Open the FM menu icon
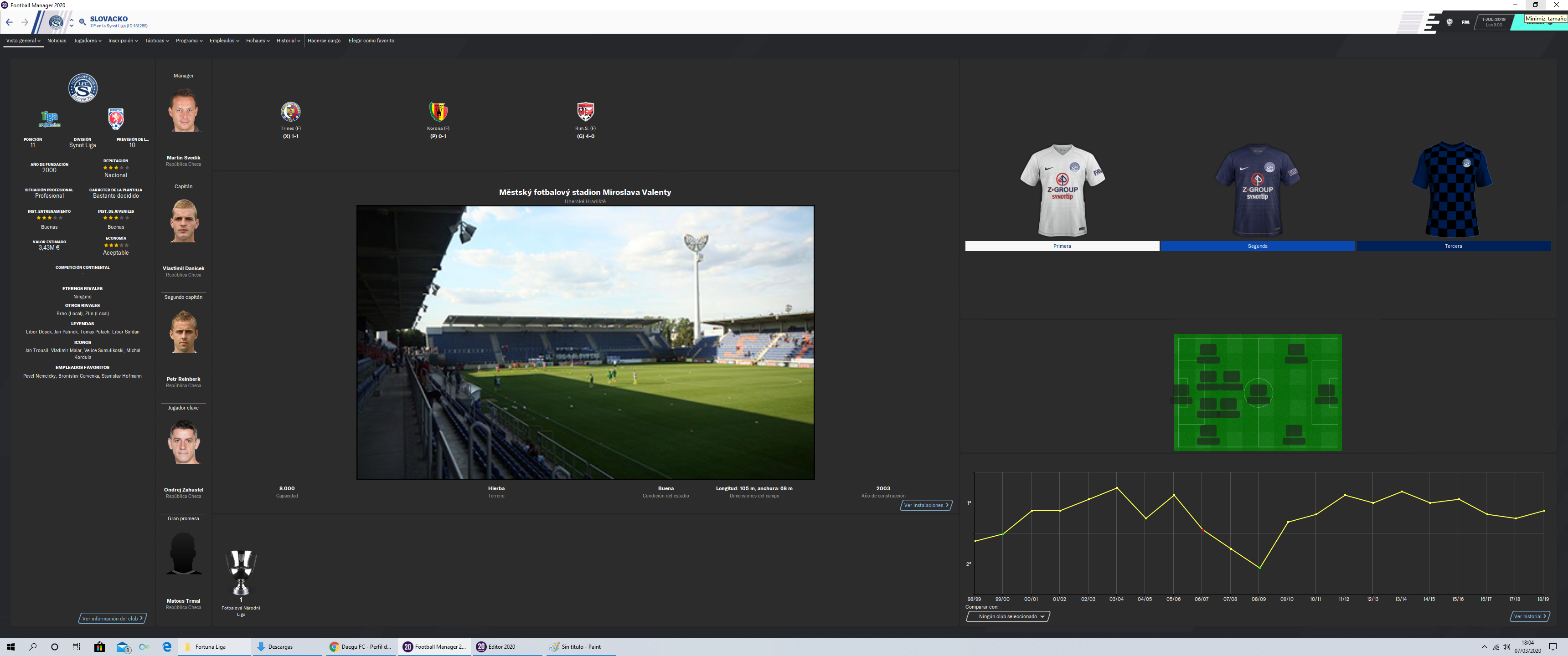This screenshot has width=1568, height=656. (1465, 22)
